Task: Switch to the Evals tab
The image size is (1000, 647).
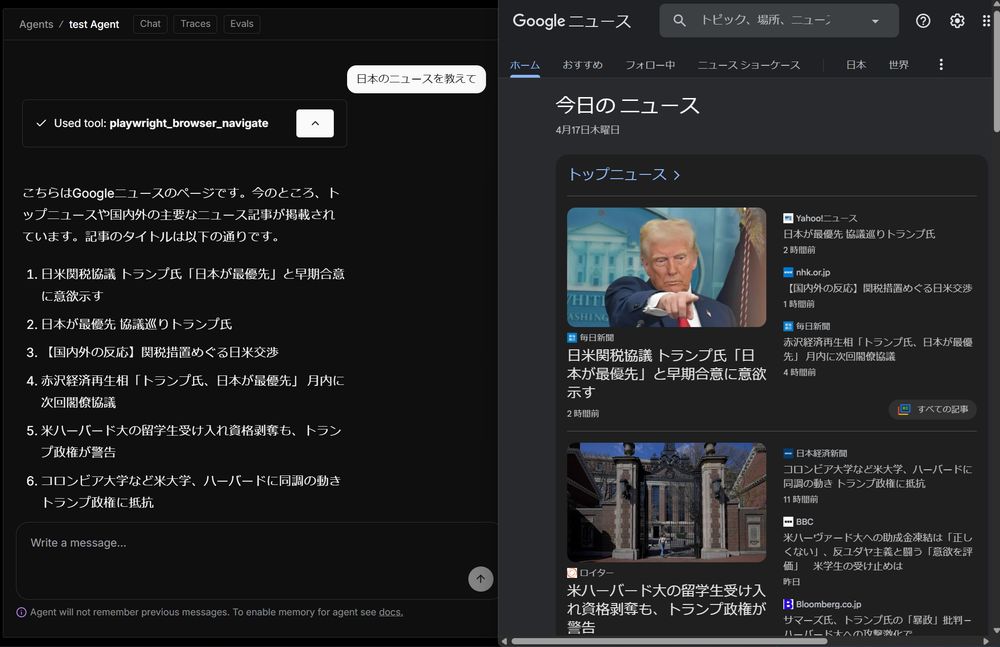Action: (x=242, y=24)
